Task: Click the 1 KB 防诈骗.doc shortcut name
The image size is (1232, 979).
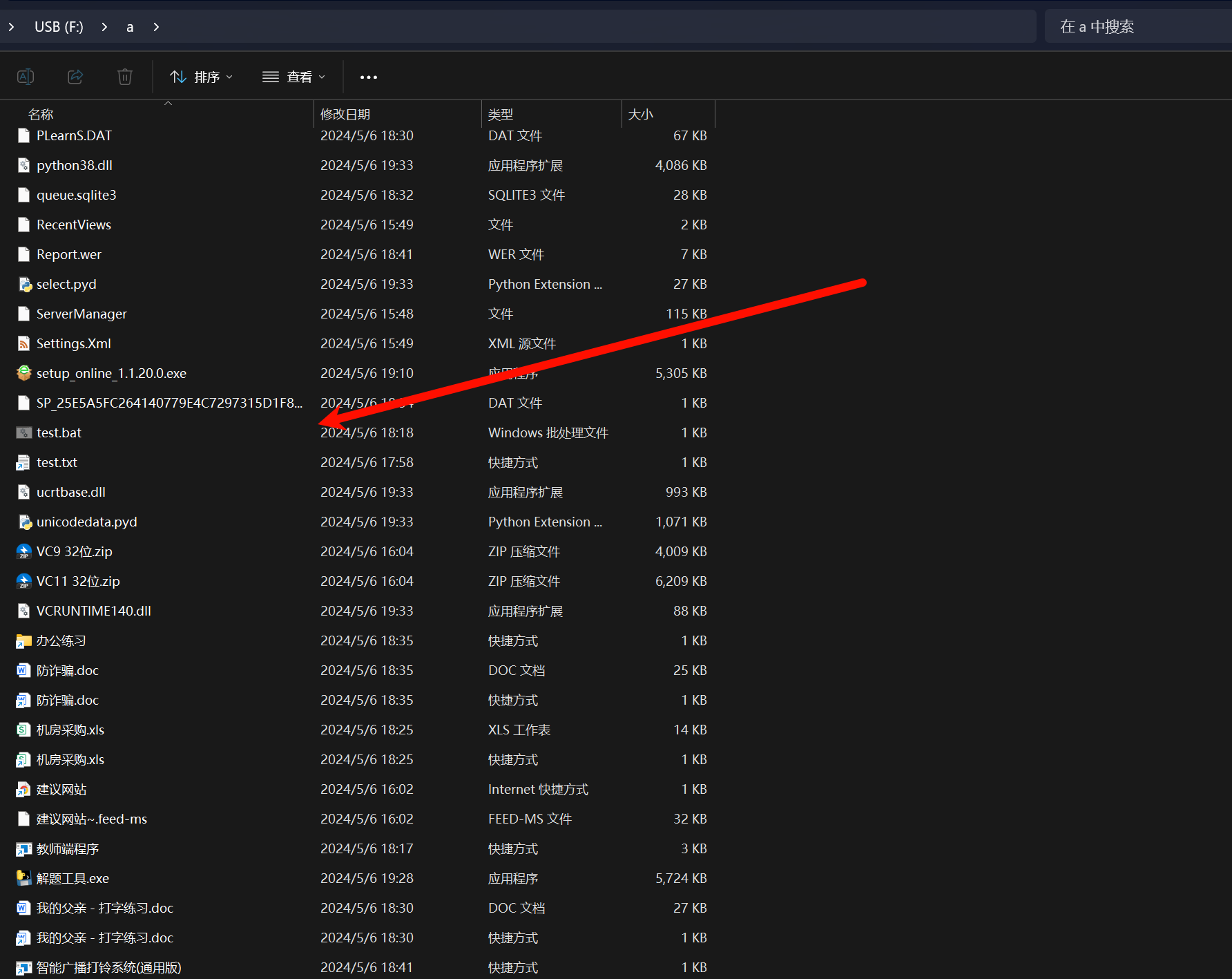Action: point(68,700)
